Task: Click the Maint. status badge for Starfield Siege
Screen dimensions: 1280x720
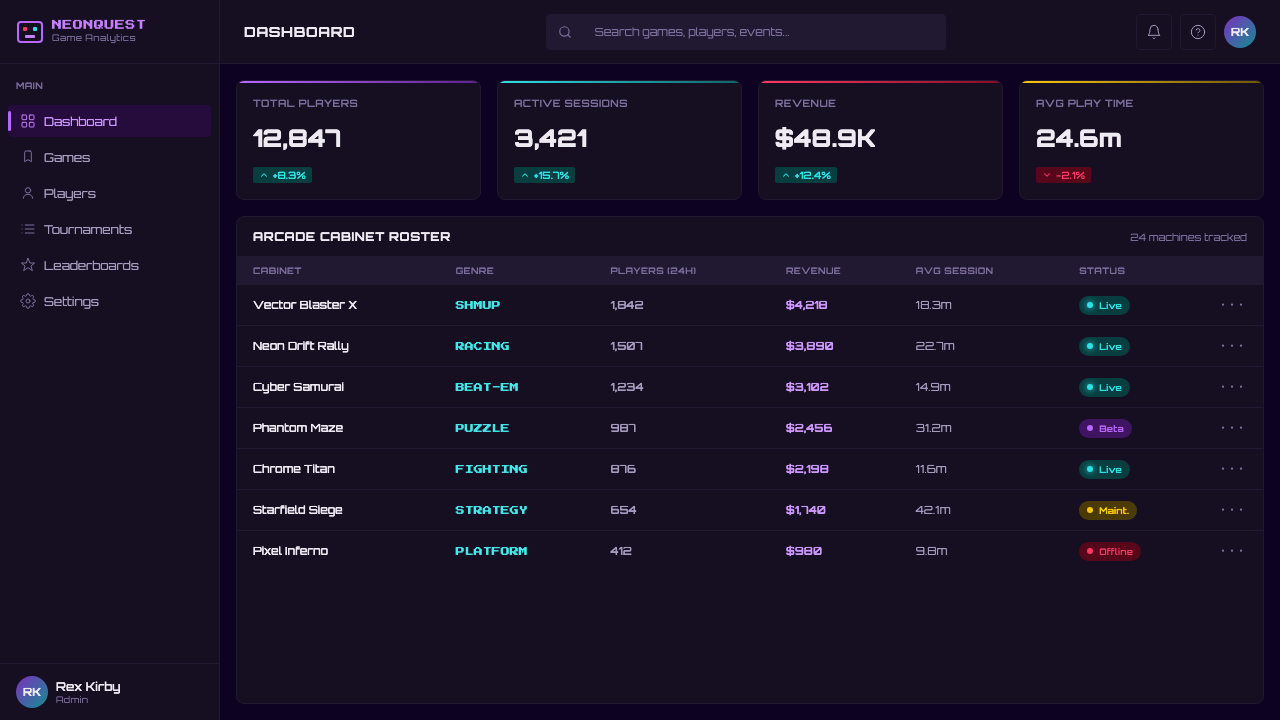Action: pos(1108,510)
